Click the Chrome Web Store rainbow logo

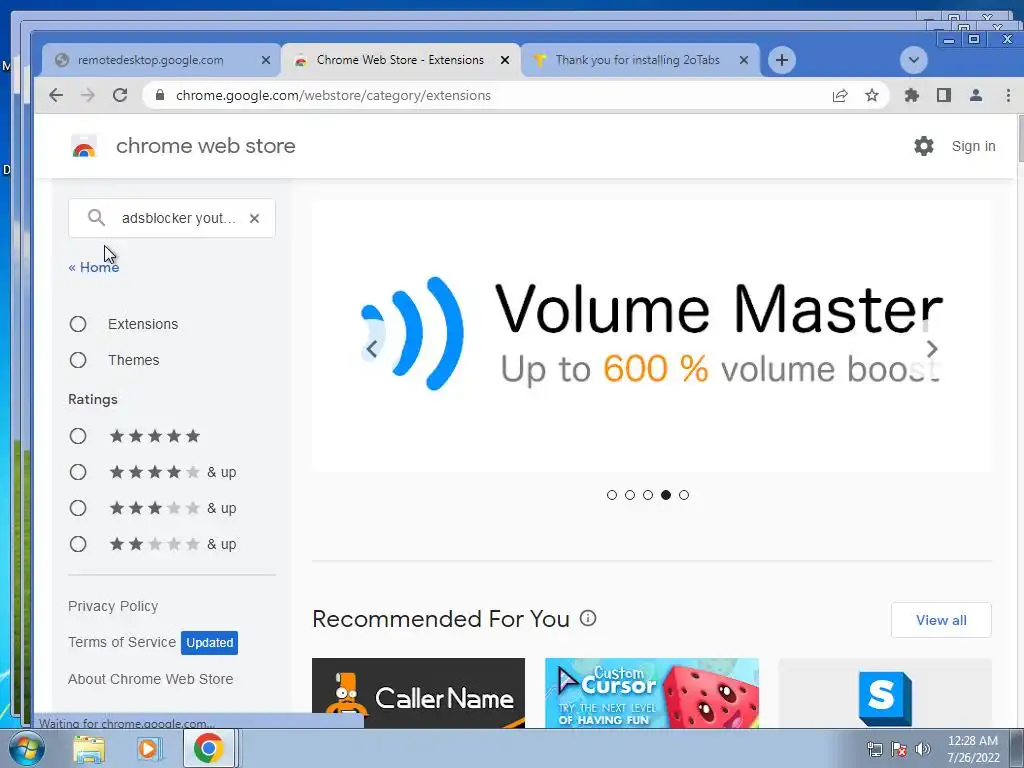(84, 146)
